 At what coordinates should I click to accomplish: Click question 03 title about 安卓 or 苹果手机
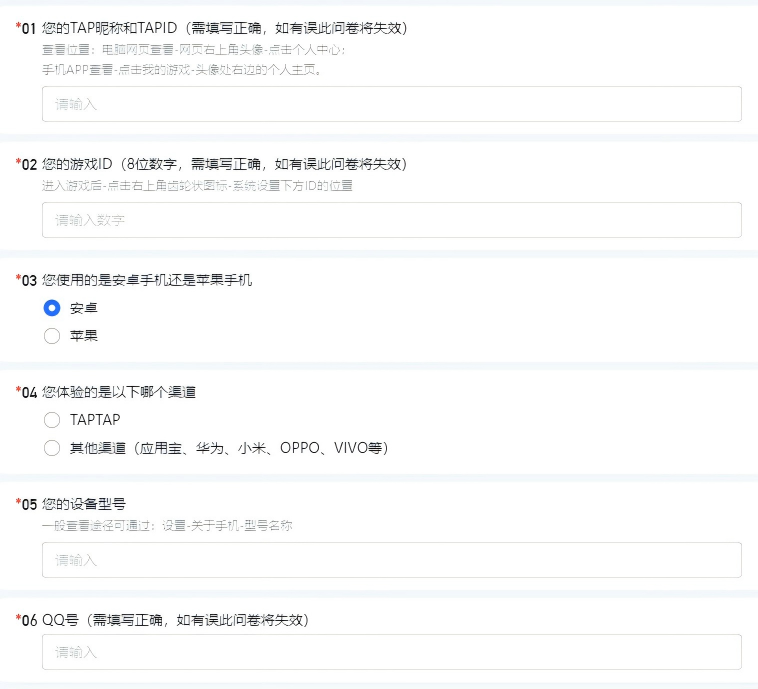coord(147,280)
